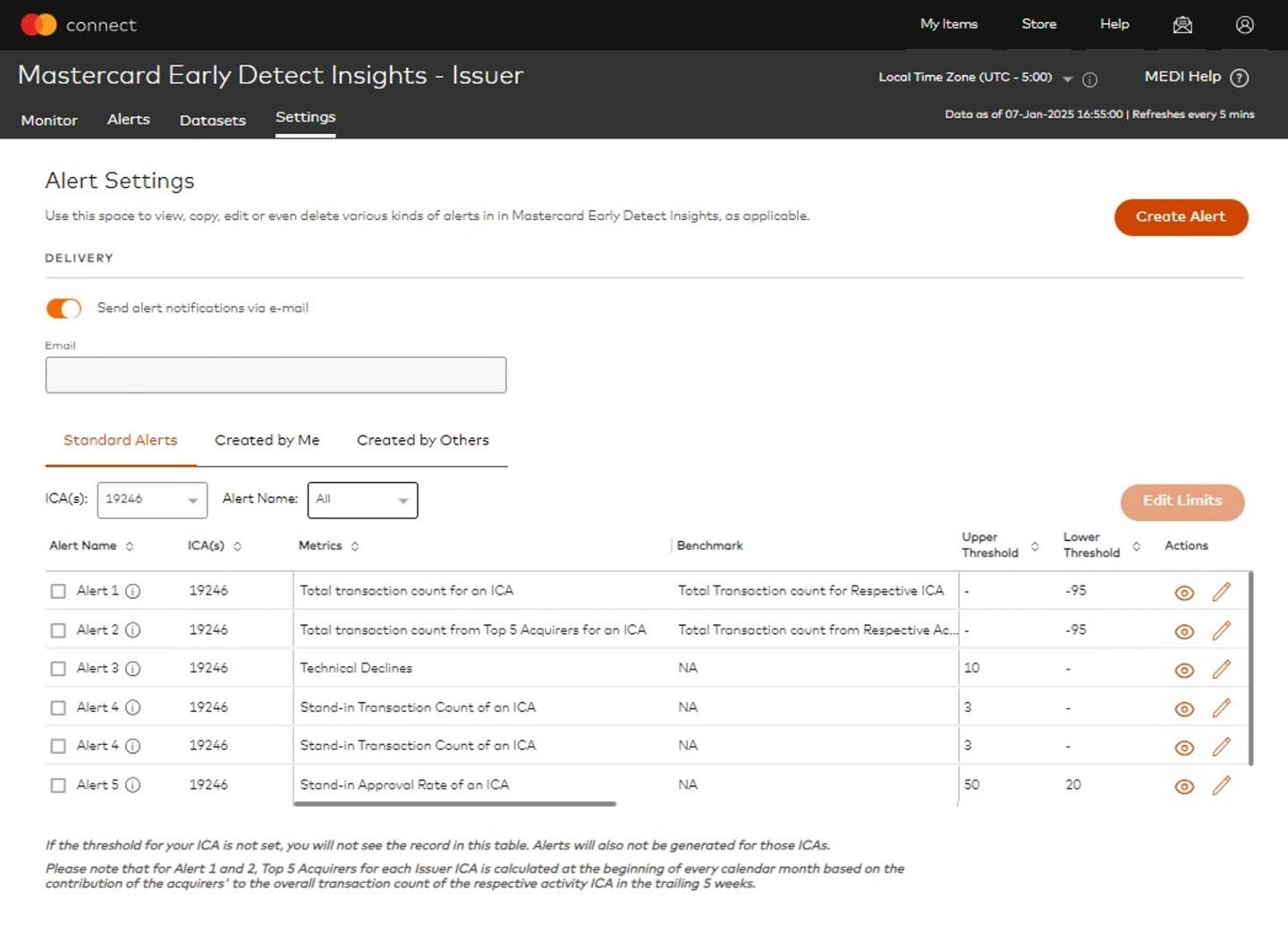The height and width of the screenshot is (938, 1288).
Task: Click the view eye icon for Alert 2
Action: (x=1184, y=631)
